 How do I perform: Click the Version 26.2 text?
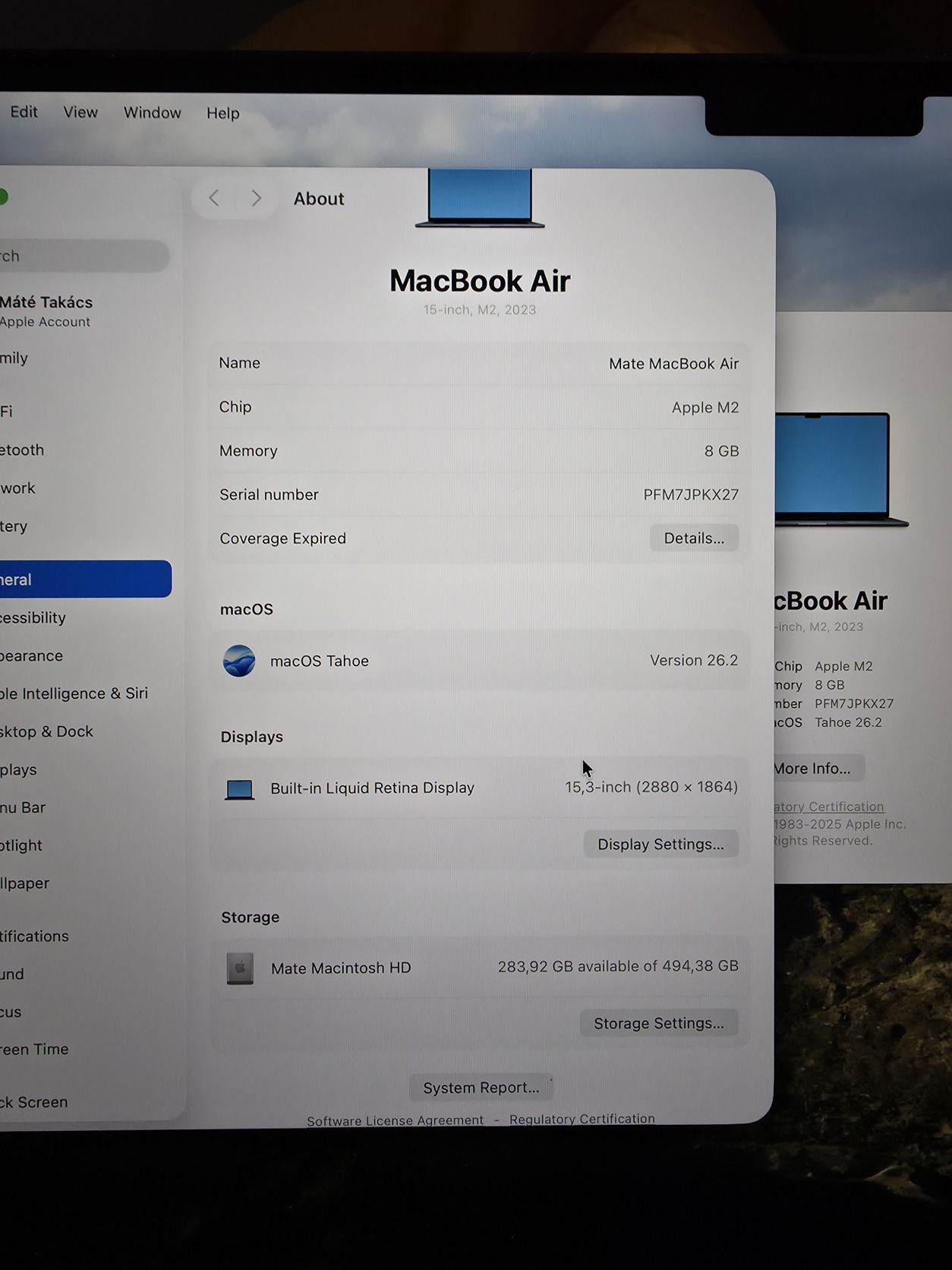(x=694, y=660)
